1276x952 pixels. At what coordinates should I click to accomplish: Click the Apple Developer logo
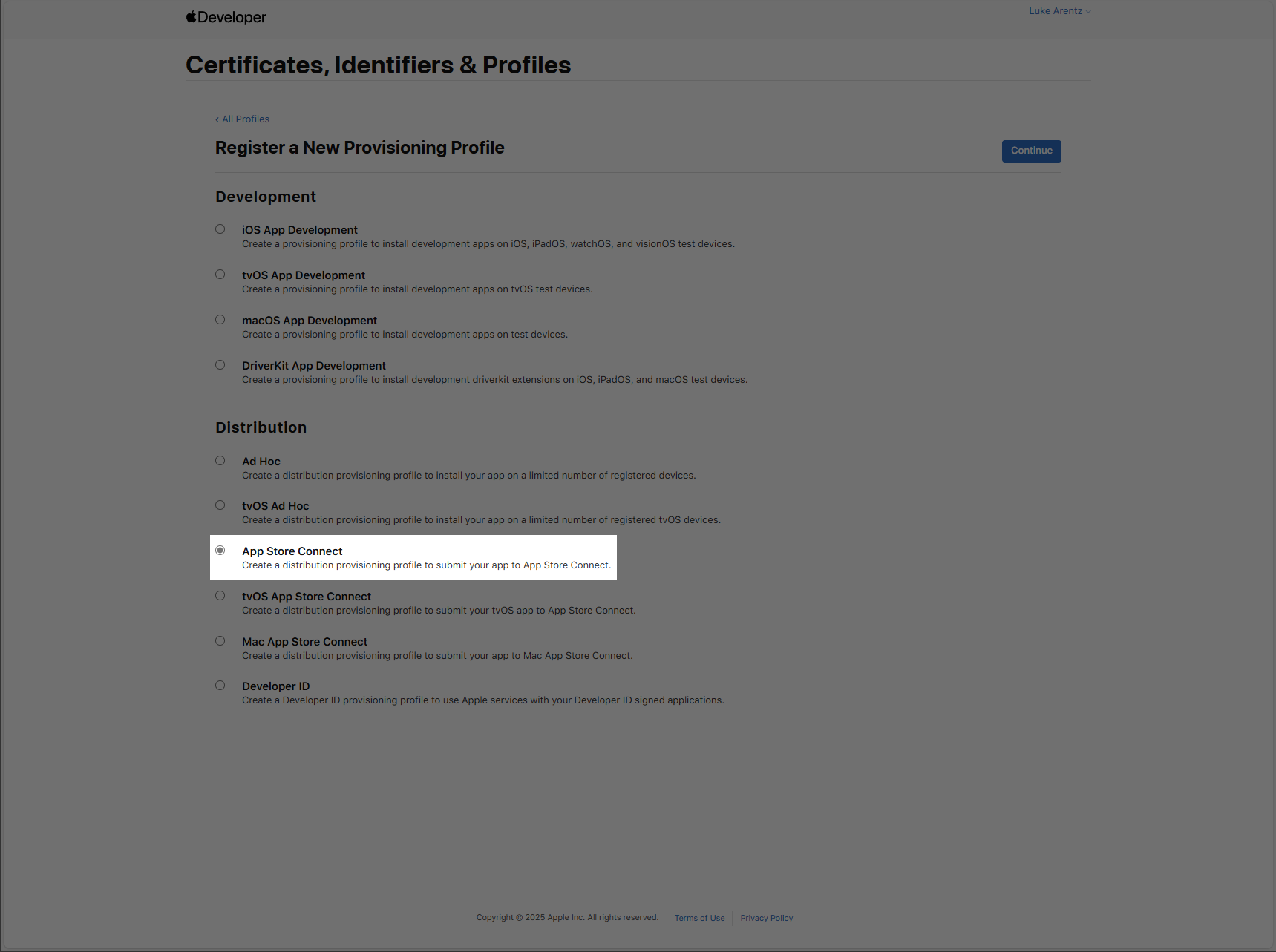click(x=226, y=17)
